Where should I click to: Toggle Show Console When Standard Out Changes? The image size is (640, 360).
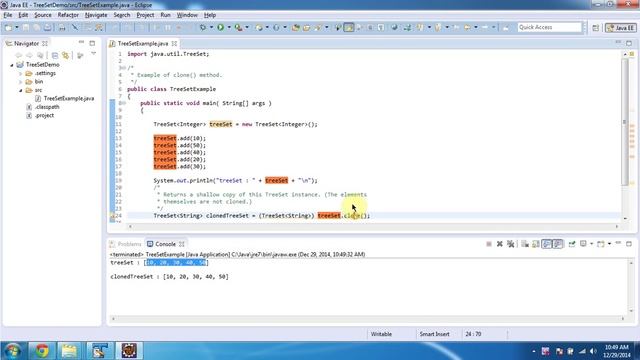(547, 244)
